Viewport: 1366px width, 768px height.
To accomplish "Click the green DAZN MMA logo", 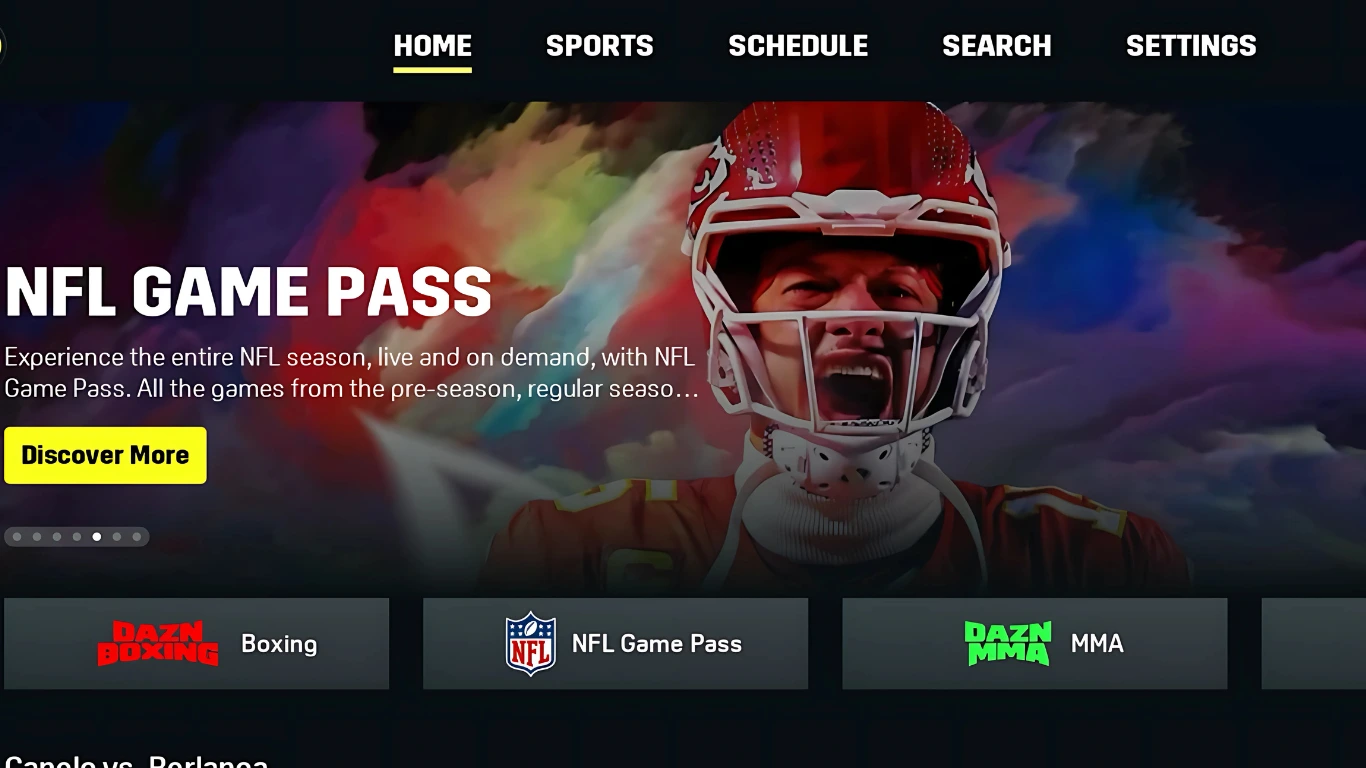I will 1008,644.
